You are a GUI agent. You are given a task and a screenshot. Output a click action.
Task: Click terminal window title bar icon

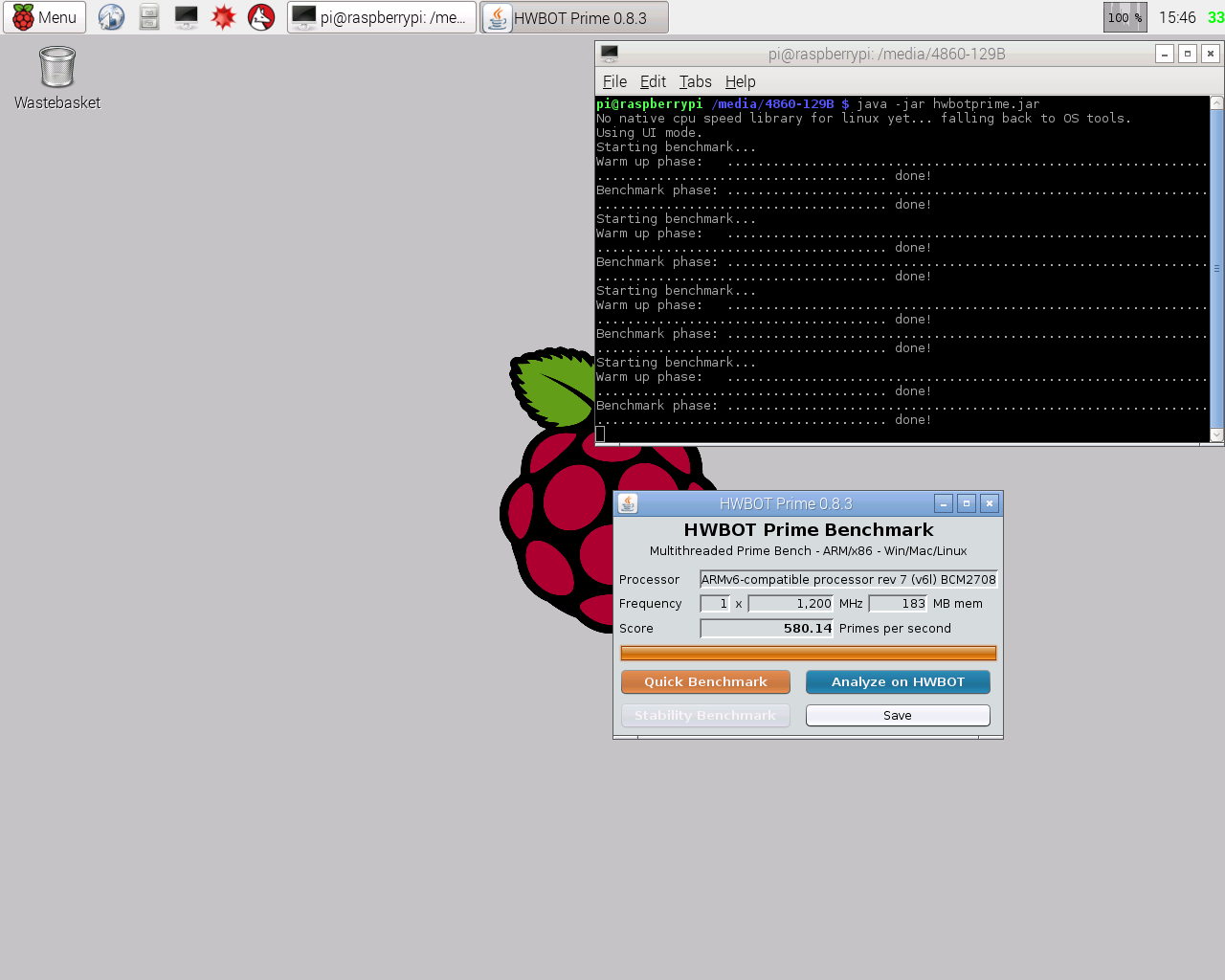coord(610,54)
